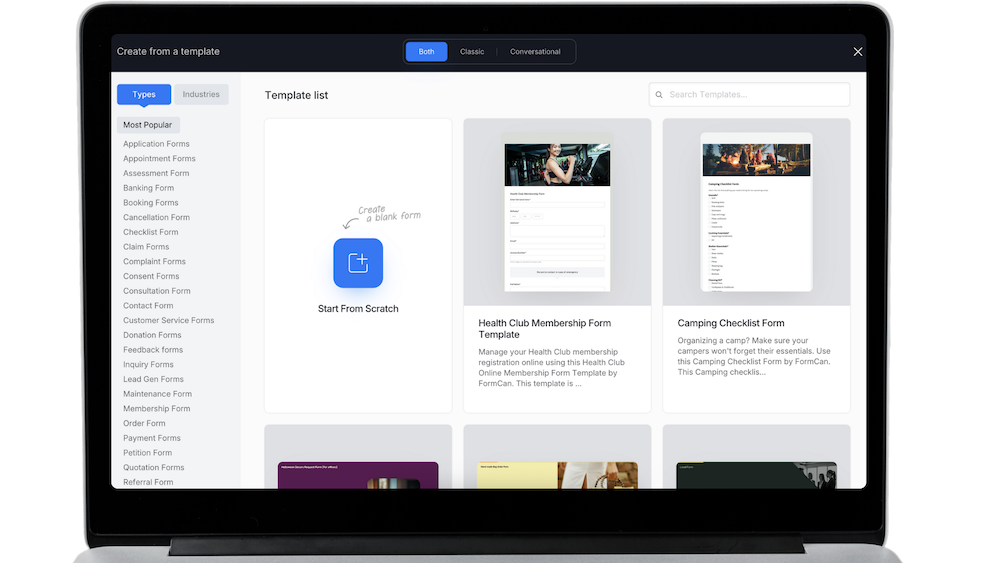The width and height of the screenshot is (1000, 563).
Task: Choose Complaint Forms in the type list
Action: point(154,261)
